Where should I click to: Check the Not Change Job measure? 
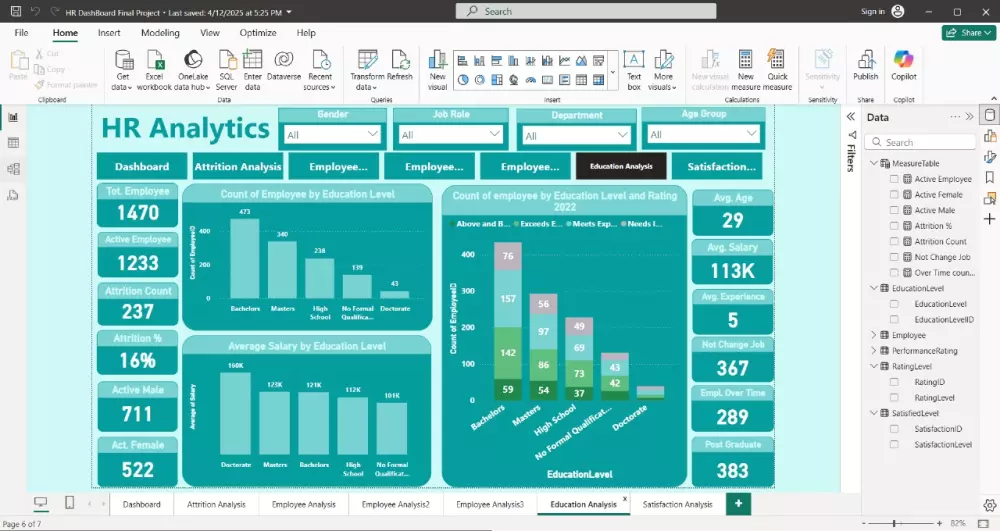pos(894,257)
